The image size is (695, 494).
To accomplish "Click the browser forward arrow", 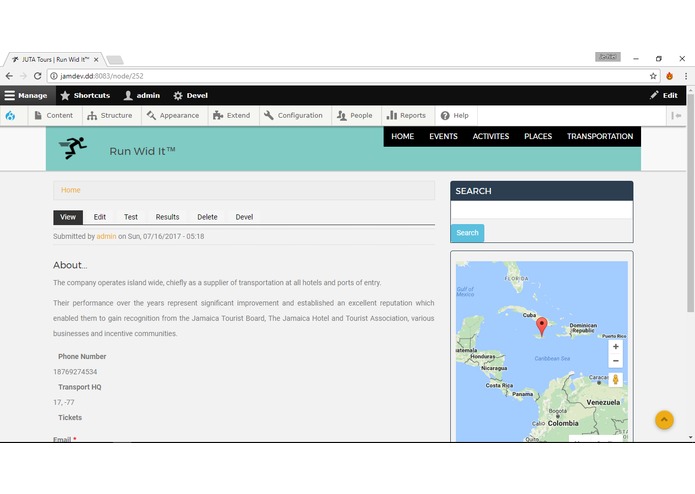I will pos(23,76).
